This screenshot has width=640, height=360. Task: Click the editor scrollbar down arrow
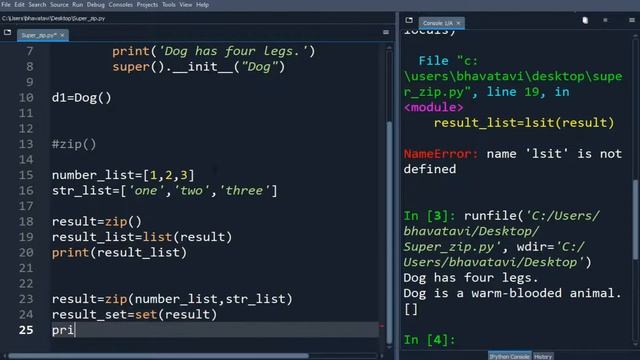coord(389,348)
